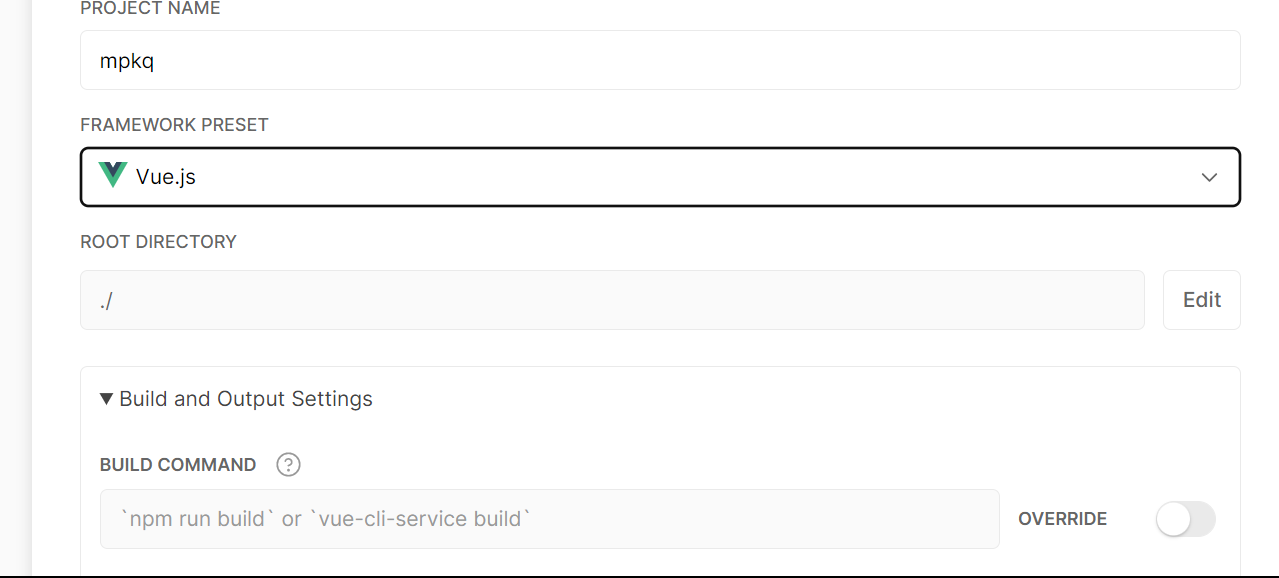Click the FRAMEWORK PRESET label
The width and height of the screenshot is (1279, 578).
pos(174,125)
